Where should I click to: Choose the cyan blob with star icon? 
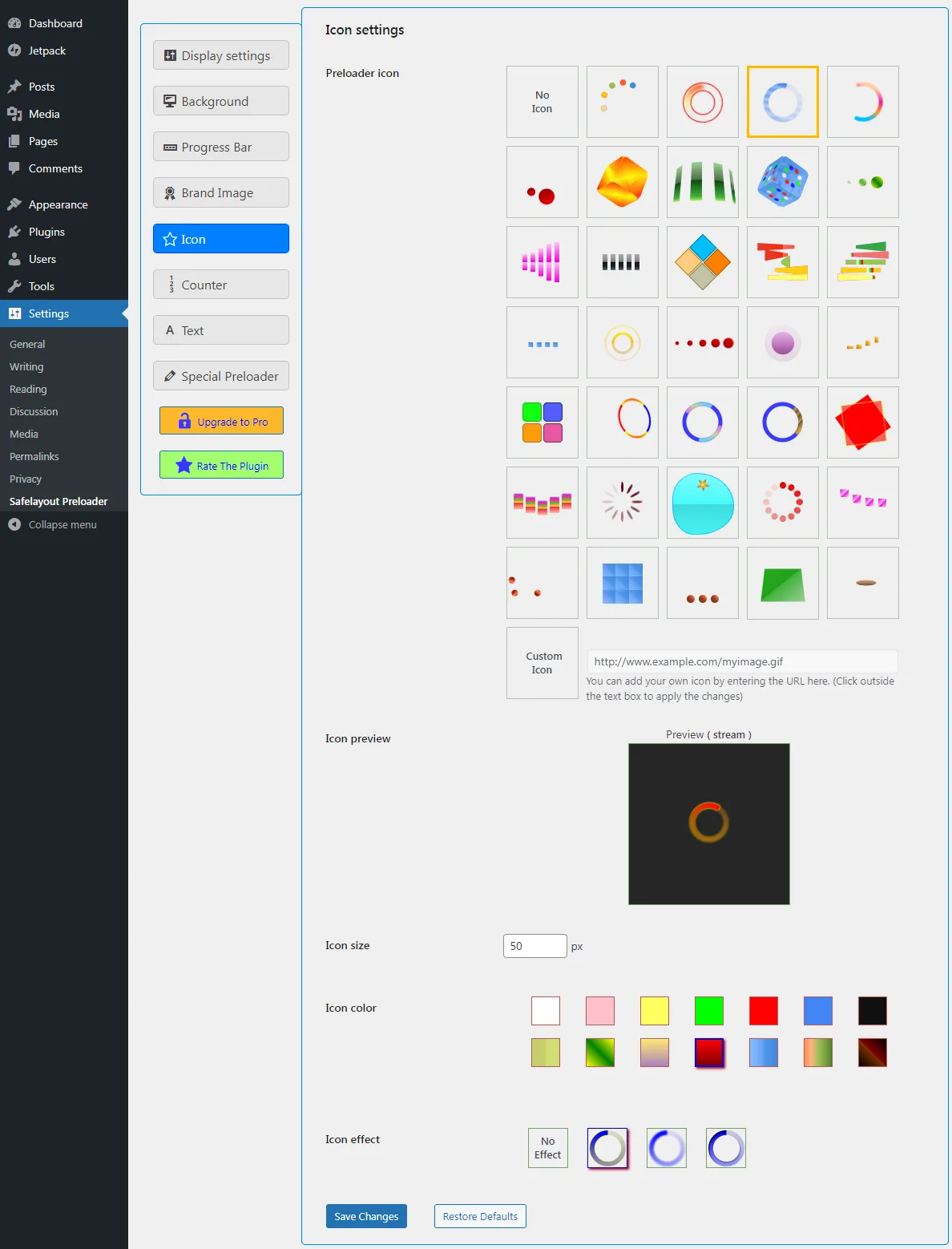coord(703,503)
